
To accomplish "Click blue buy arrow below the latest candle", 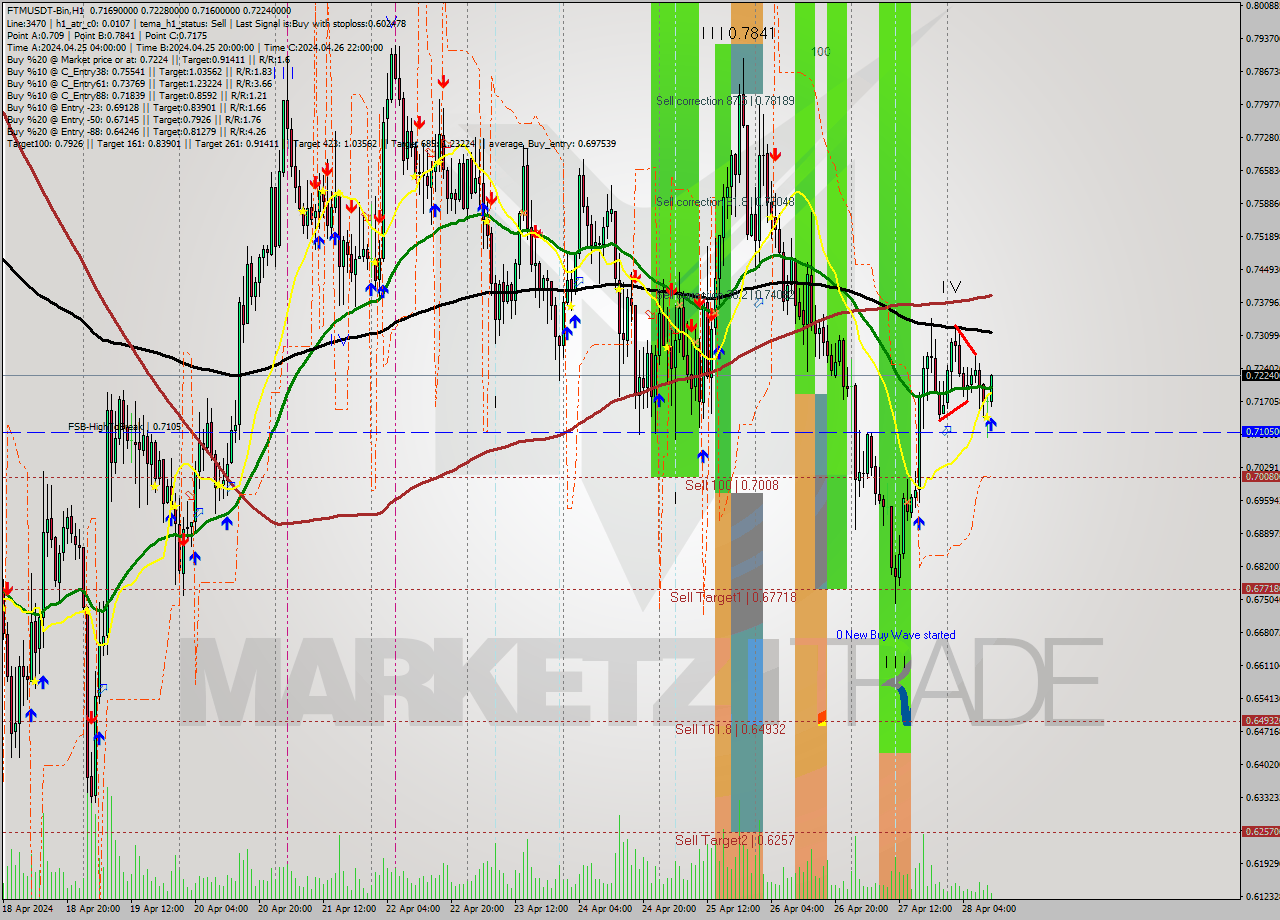I will coord(990,424).
